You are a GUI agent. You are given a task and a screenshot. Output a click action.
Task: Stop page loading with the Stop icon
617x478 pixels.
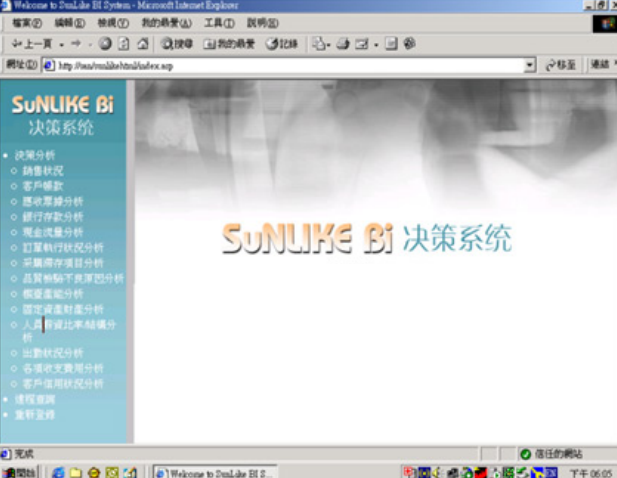(x=105, y=44)
